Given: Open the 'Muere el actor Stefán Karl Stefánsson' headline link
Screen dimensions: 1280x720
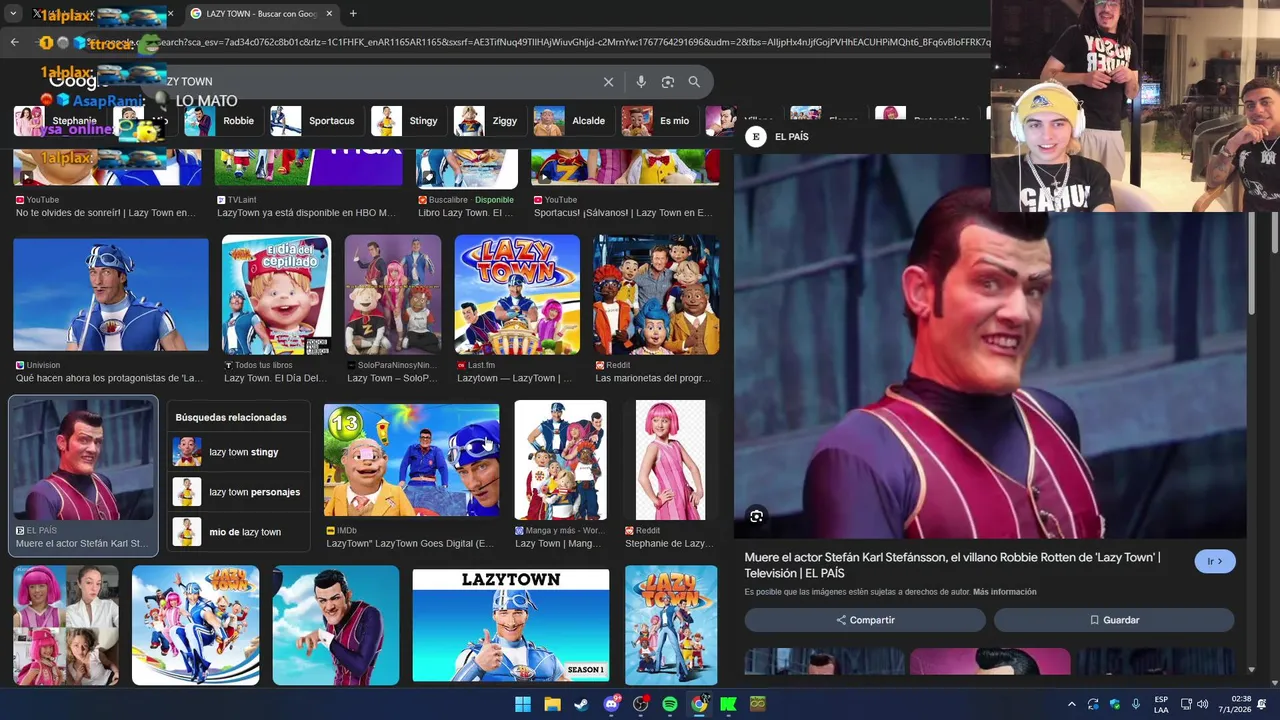Looking at the screenshot, I should click(x=952, y=565).
